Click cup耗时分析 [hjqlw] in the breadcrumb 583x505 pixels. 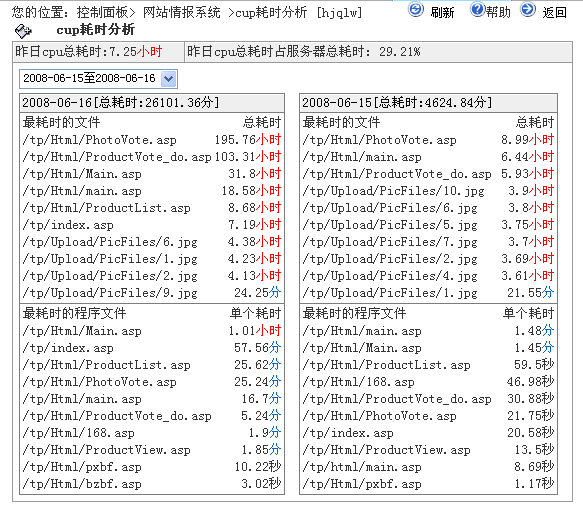click(299, 13)
